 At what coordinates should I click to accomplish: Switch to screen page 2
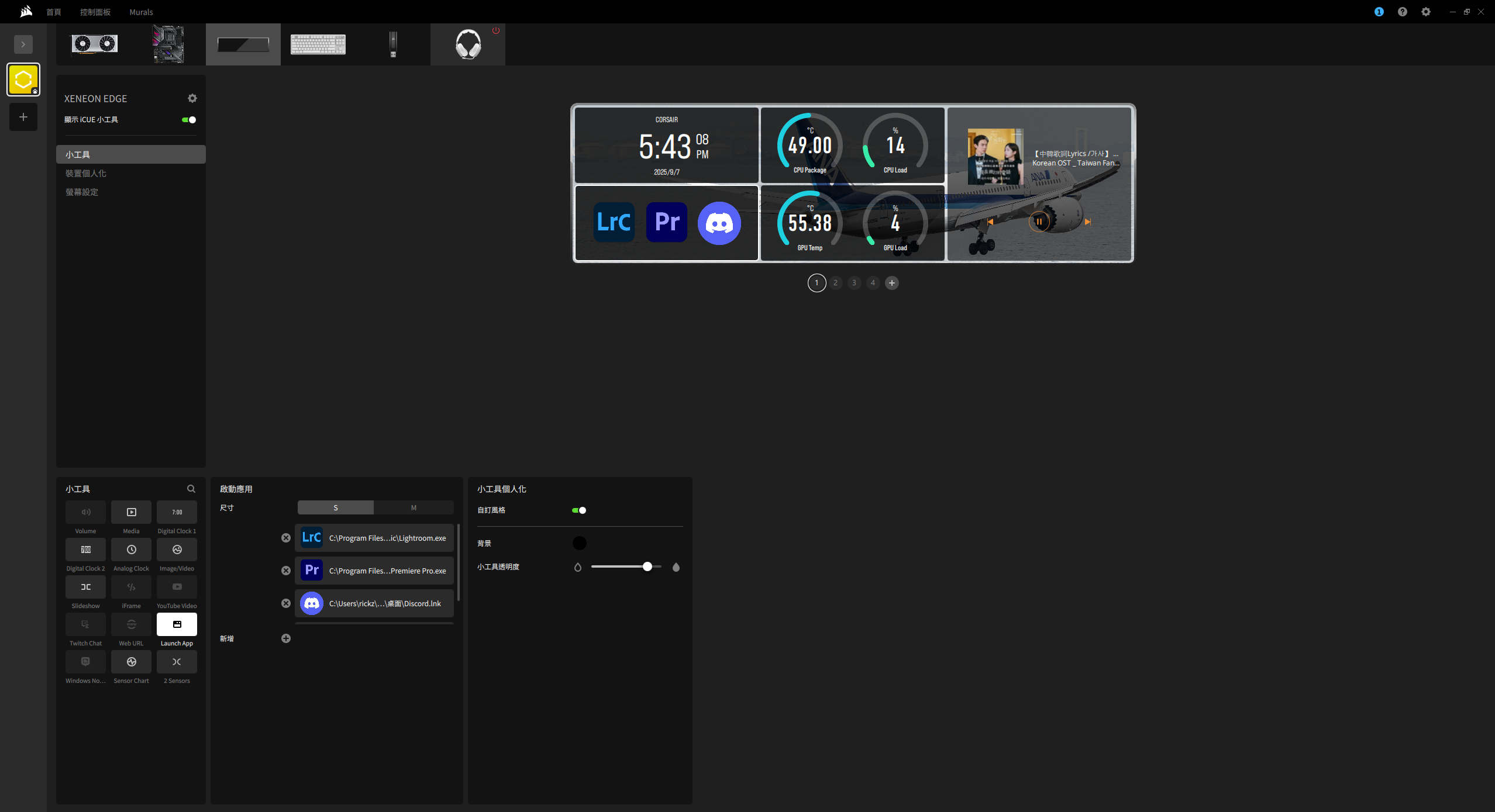(835, 283)
